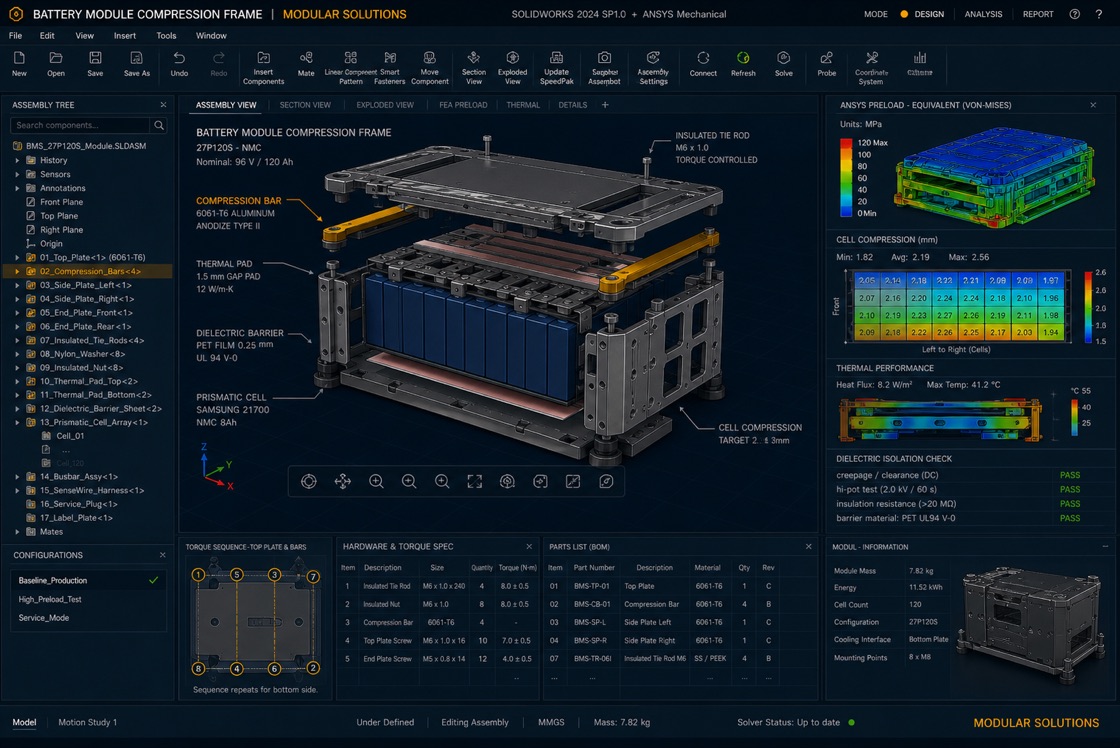Click the first orbit icon in viewport toolbar
Screen dimensions: 1120x748
click(x=309, y=482)
